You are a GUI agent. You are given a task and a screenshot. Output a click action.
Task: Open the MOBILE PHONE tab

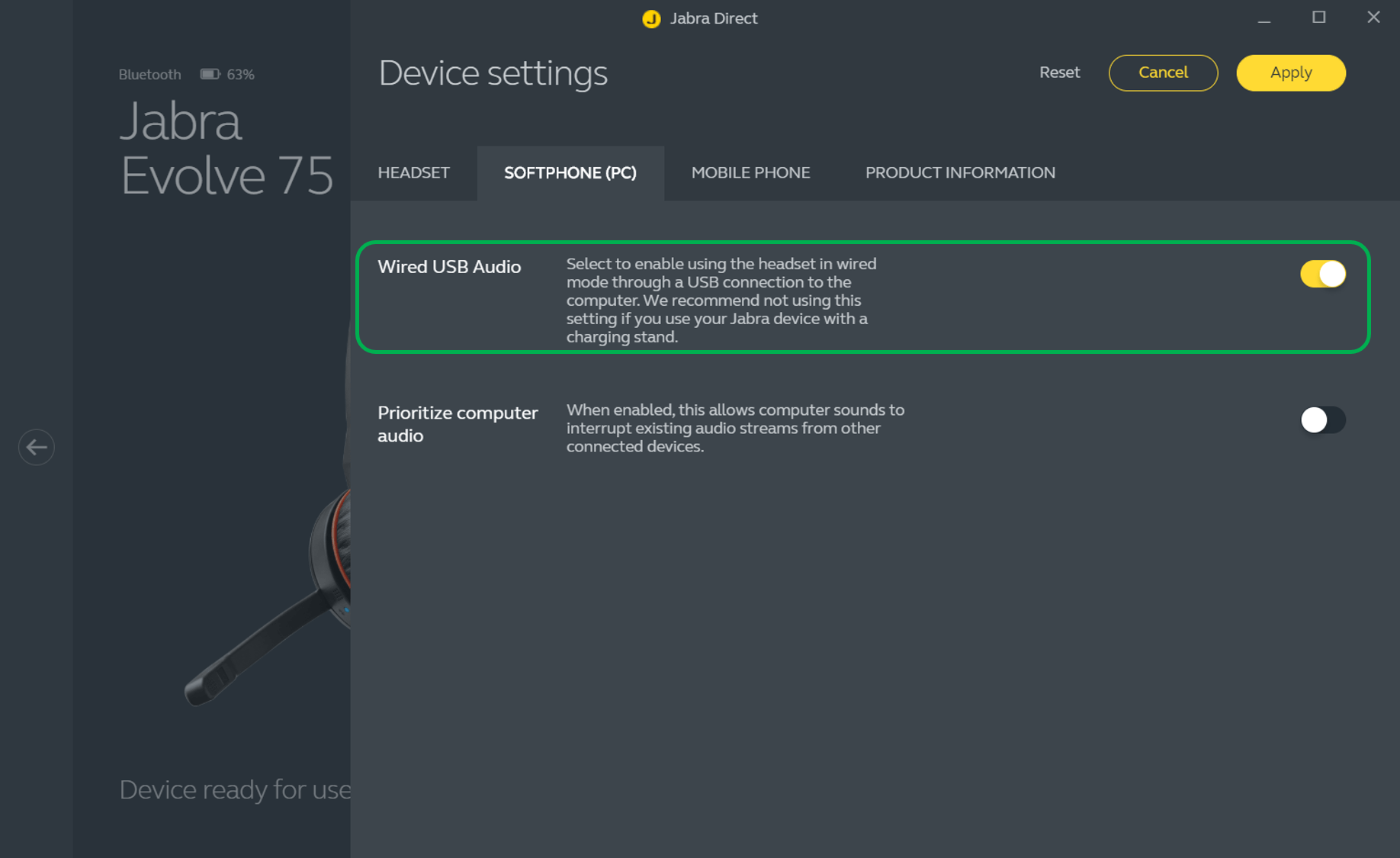(750, 173)
